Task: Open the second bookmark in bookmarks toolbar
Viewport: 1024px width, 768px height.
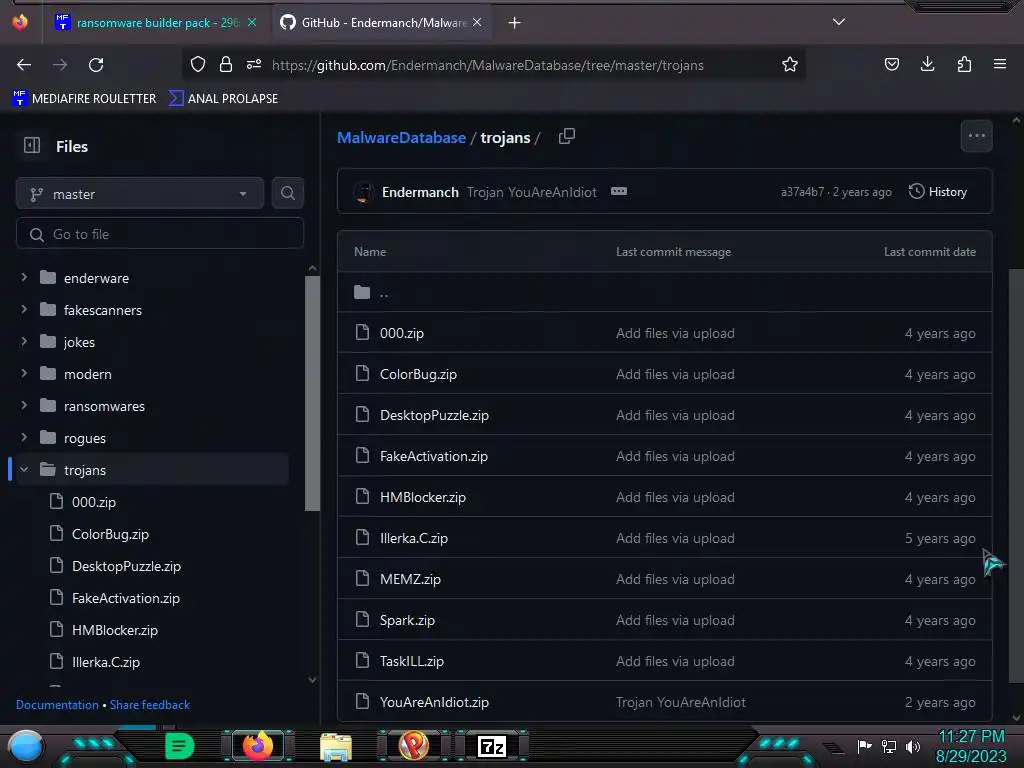Action: [x=223, y=99]
